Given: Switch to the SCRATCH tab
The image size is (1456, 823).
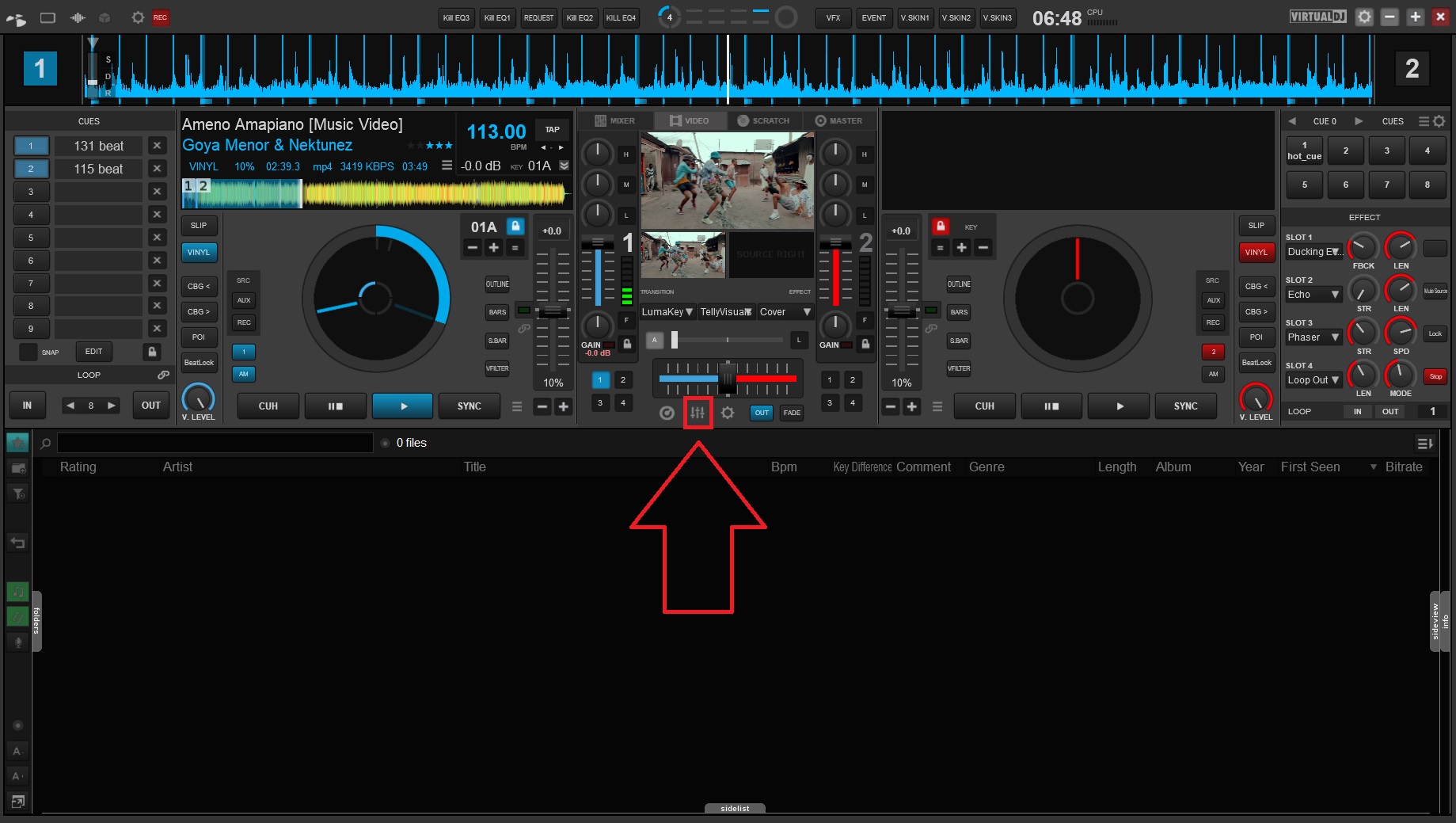Looking at the screenshot, I should (x=764, y=120).
